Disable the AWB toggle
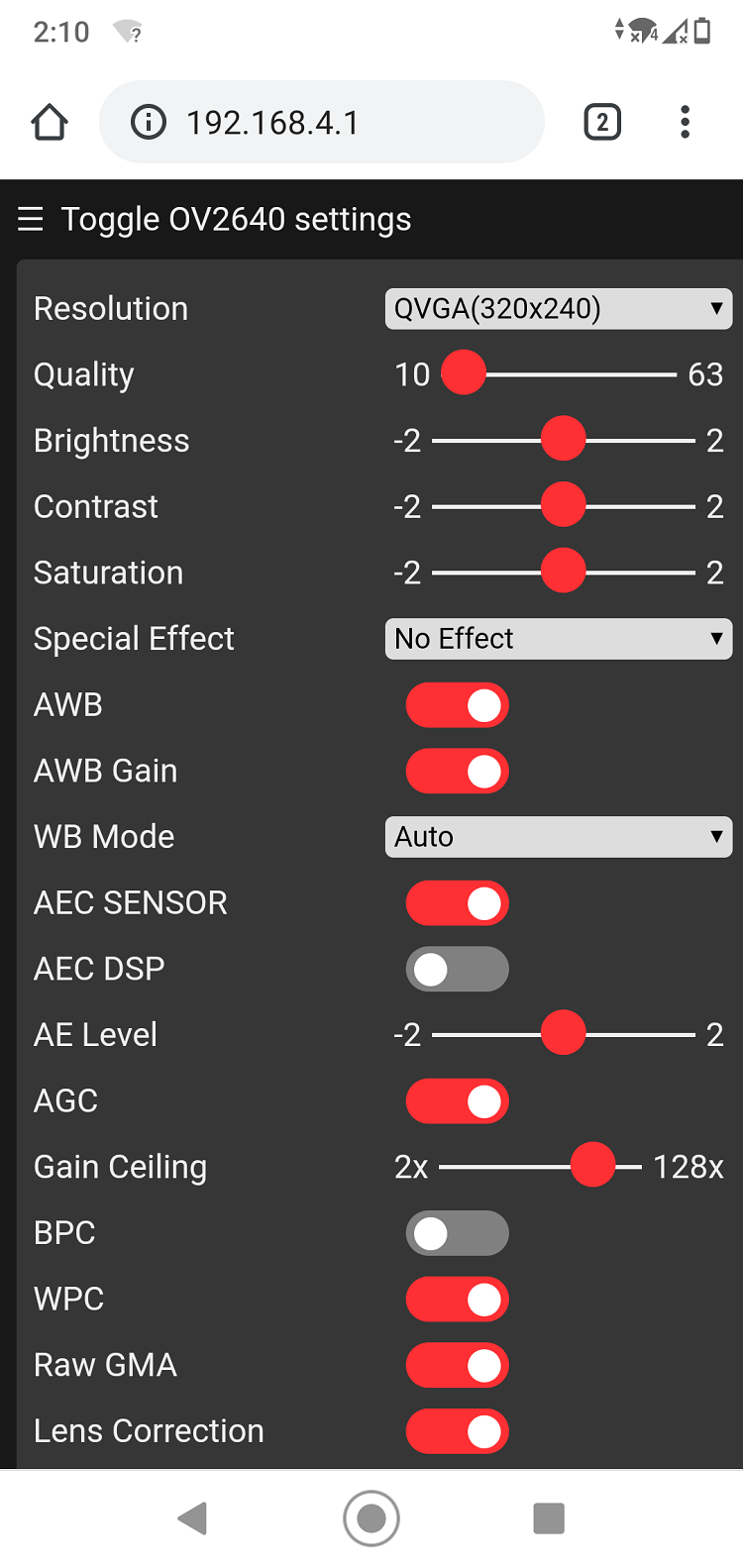Viewport: 743px width, 1568px height. tap(458, 705)
